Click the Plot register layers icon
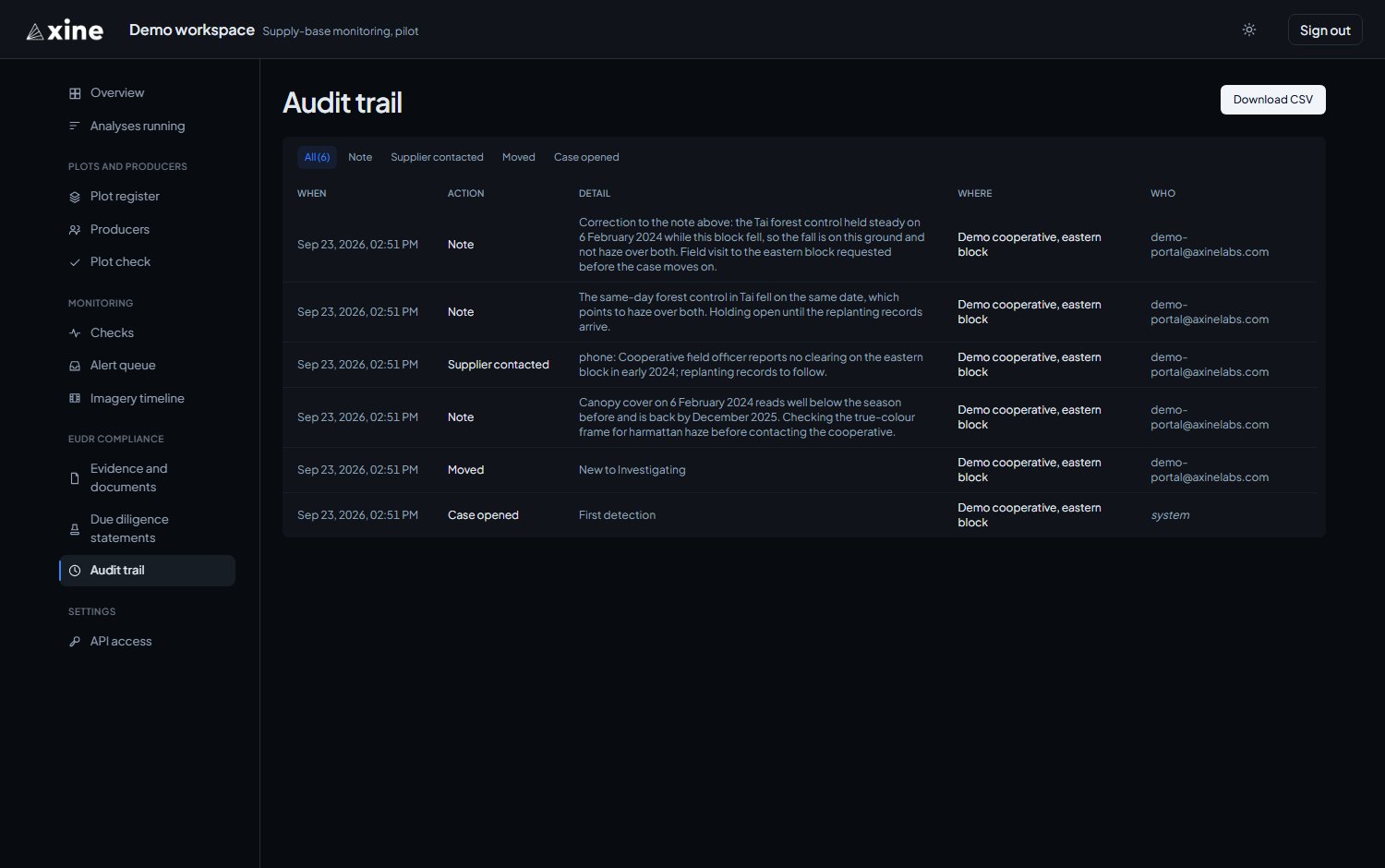 (75, 197)
